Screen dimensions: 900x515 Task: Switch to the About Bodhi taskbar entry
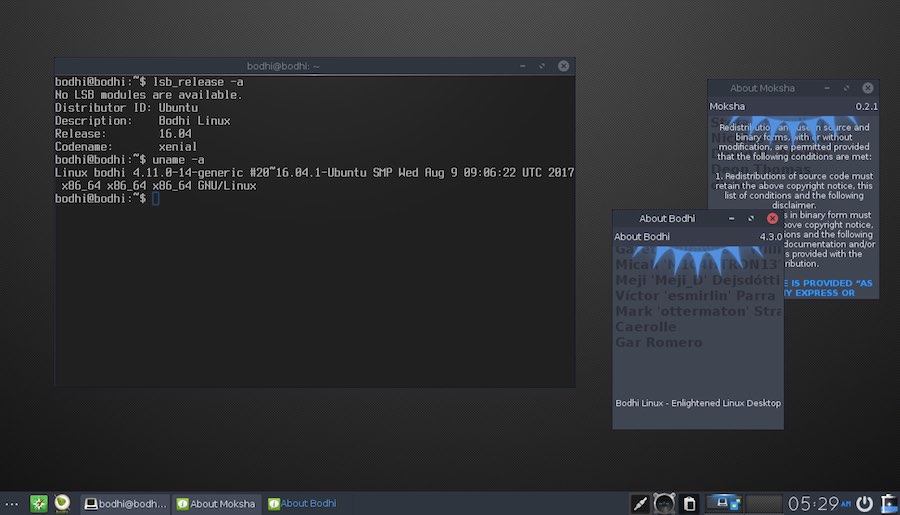(x=302, y=504)
